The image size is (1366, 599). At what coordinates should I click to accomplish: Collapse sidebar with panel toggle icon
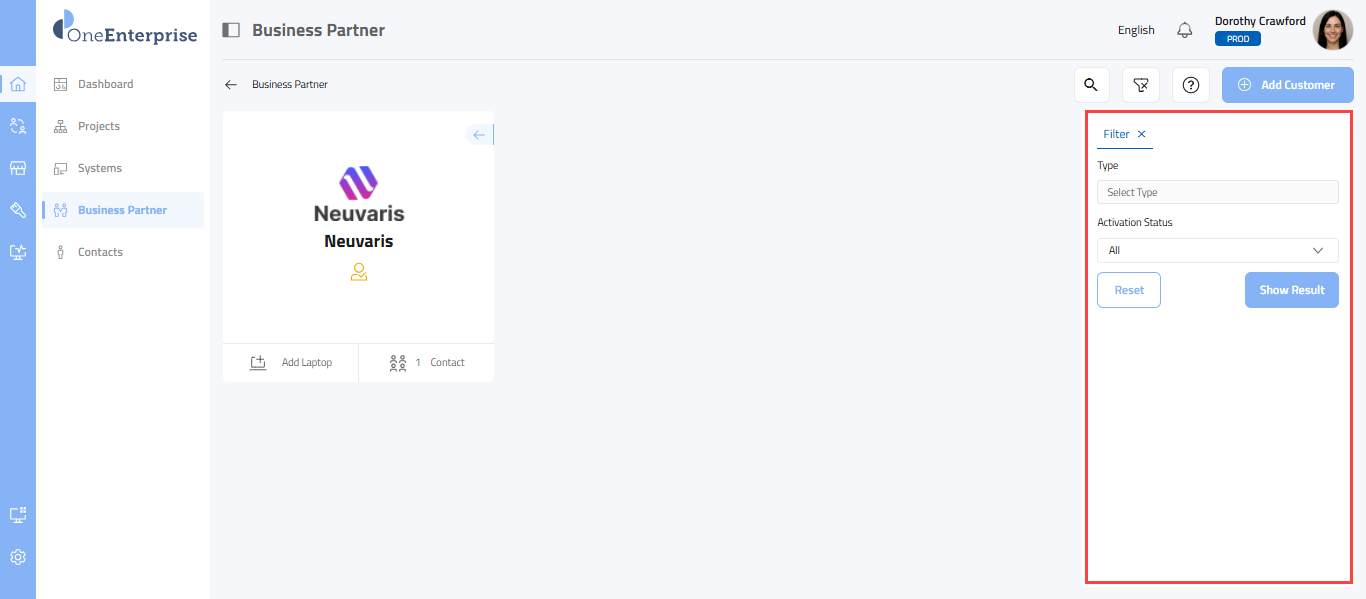tap(231, 30)
